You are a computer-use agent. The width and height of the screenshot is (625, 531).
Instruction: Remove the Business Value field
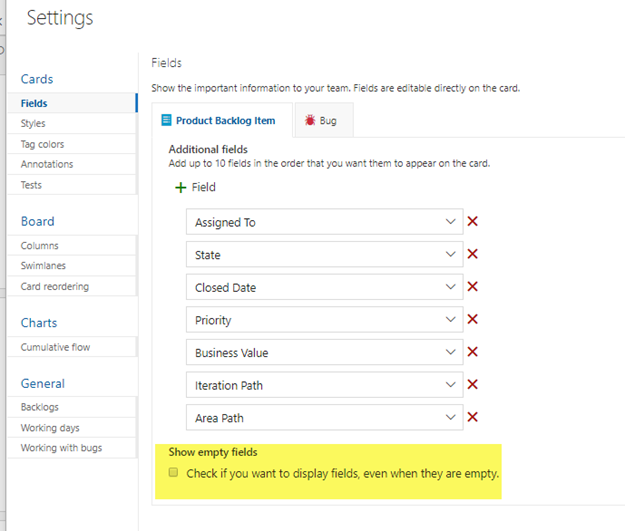pyautogui.click(x=473, y=352)
